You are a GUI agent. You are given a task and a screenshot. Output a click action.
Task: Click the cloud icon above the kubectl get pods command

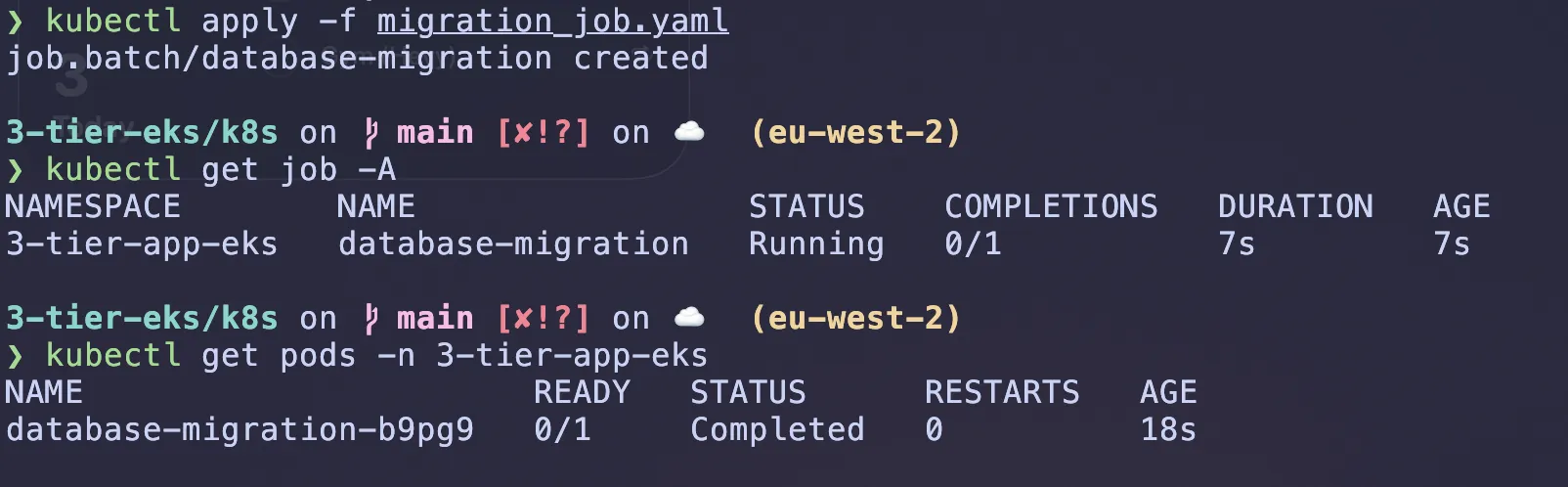click(689, 318)
